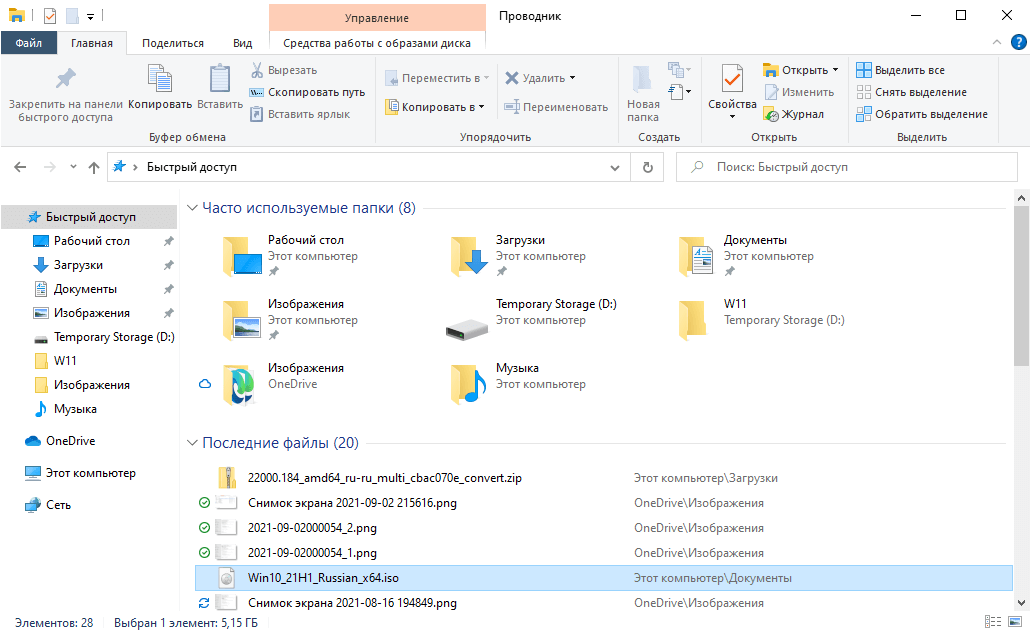Switch to large icons view in status bar

tap(1015, 622)
